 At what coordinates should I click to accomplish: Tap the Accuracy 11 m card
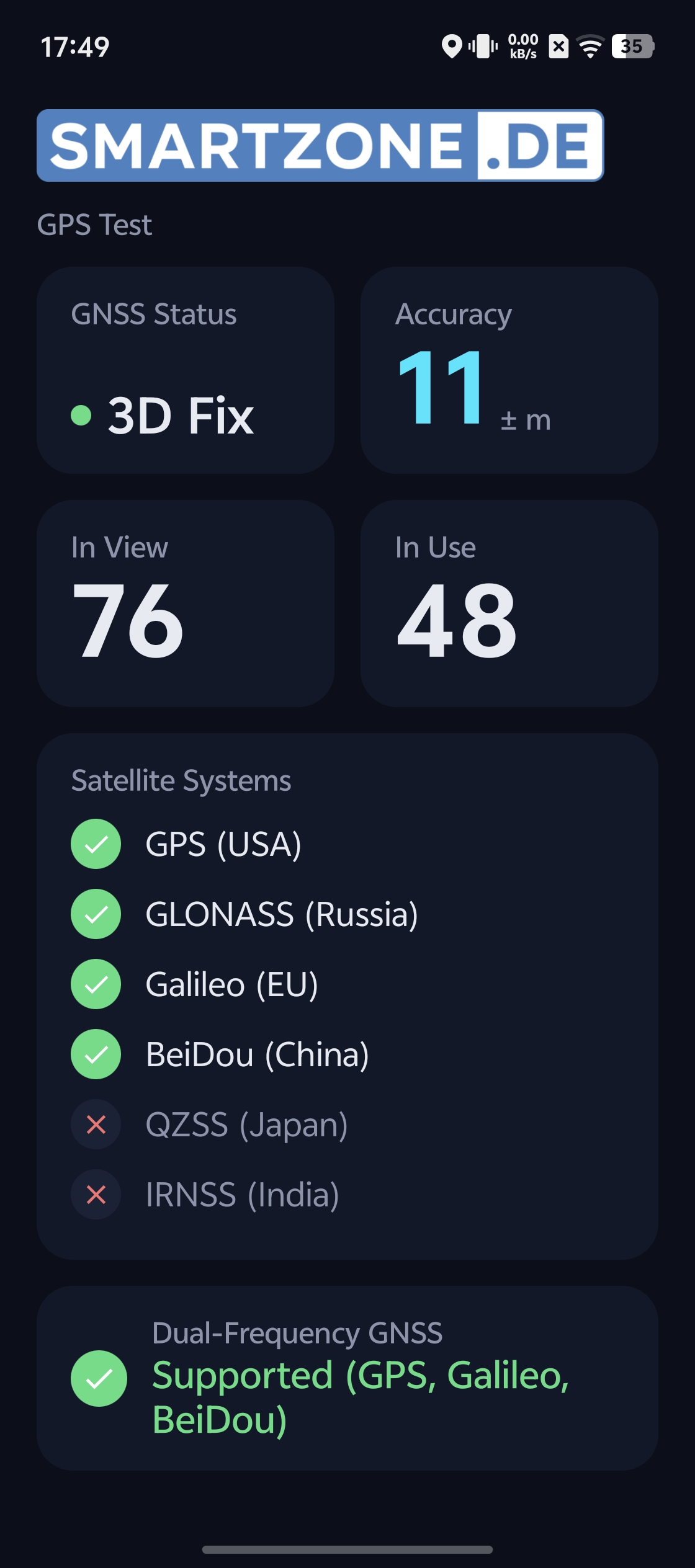coord(509,370)
